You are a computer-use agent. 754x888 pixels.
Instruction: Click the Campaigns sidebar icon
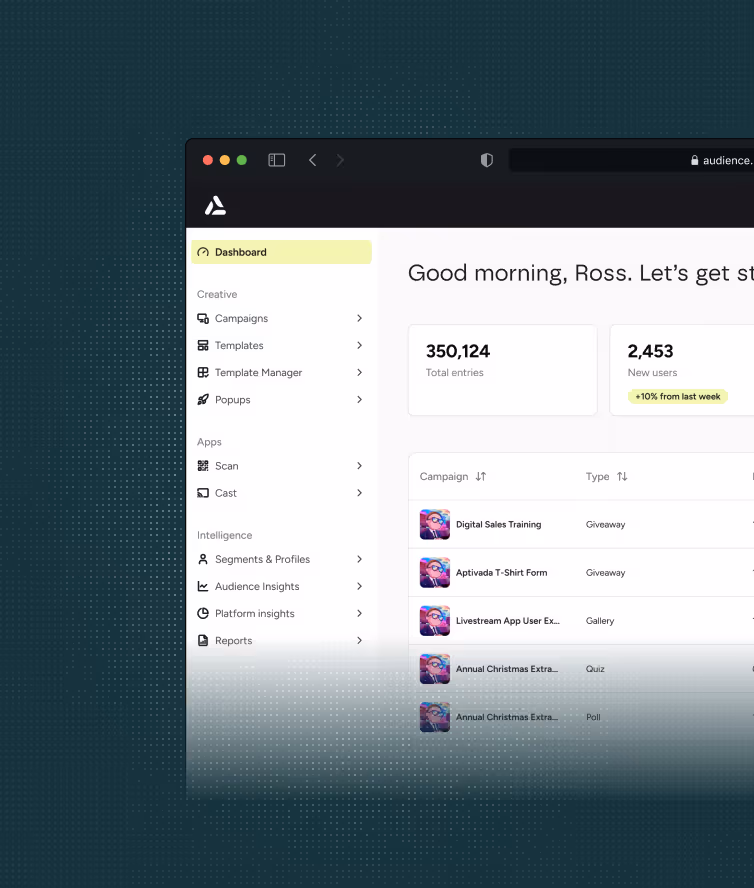click(x=203, y=318)
